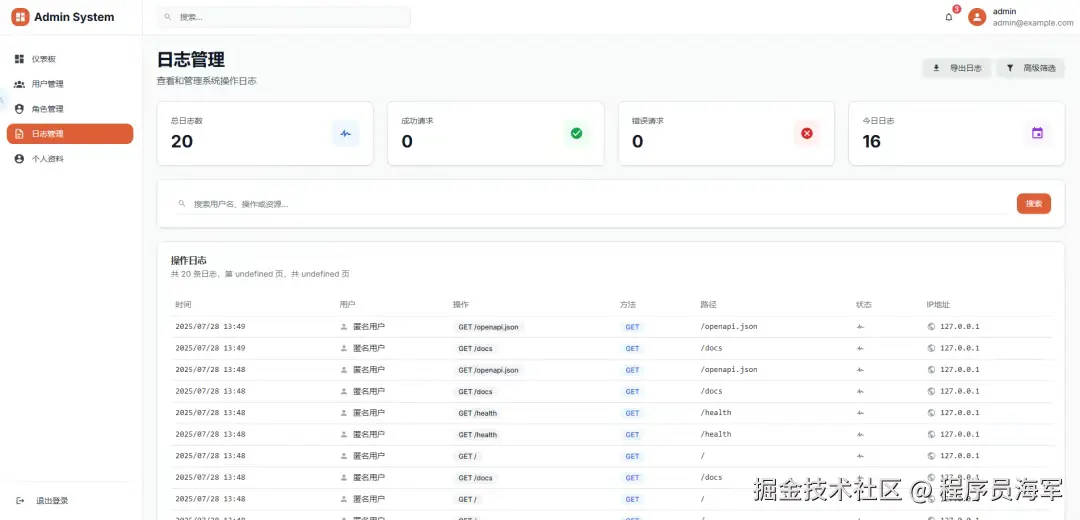Go to 个人资料 in the sidebar
This screenshot has height=520, width=1080.
click(x=70, y=158)
